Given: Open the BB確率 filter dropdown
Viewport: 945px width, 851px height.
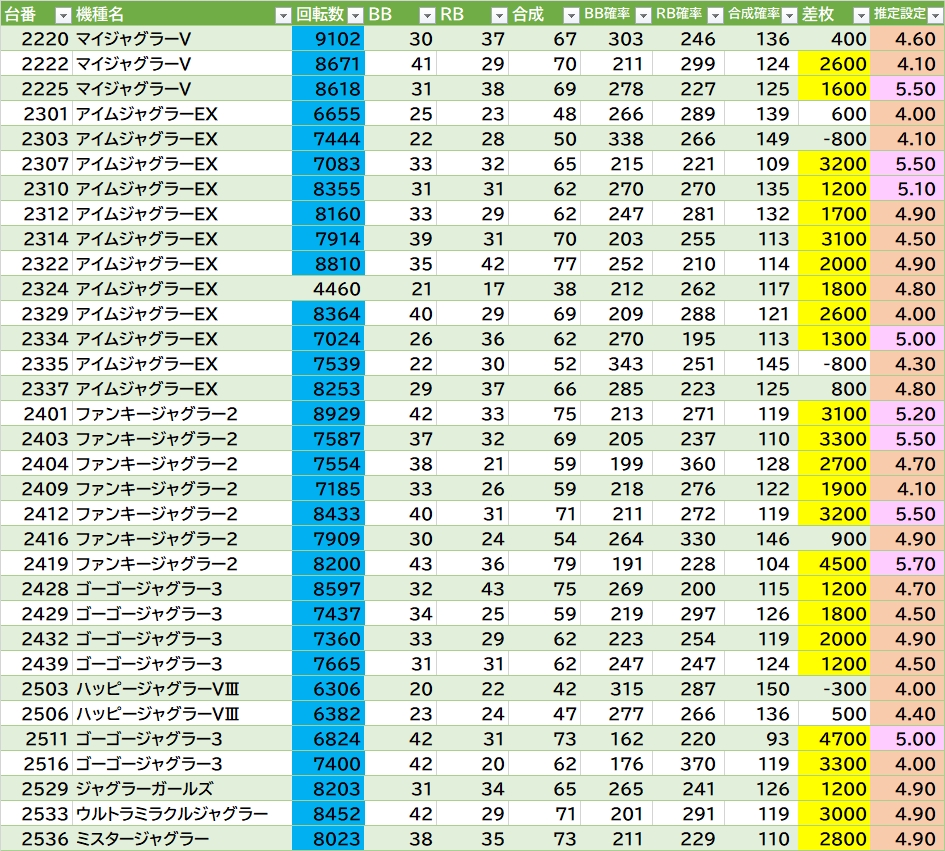Looking at the screenshot, I should [643, 15].
